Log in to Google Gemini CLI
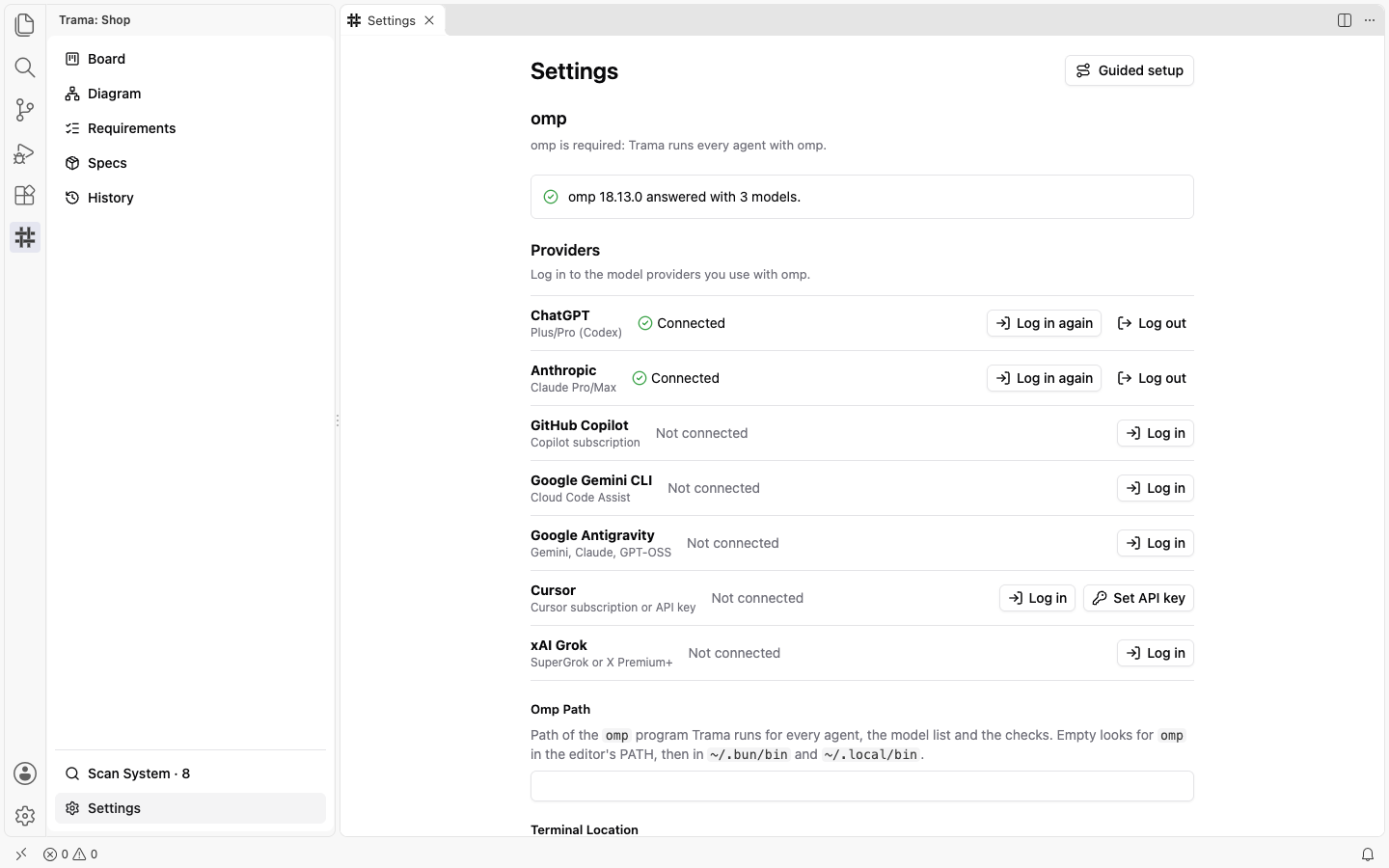This screenshot has height=868, width=1389. tap(1156, 488)
